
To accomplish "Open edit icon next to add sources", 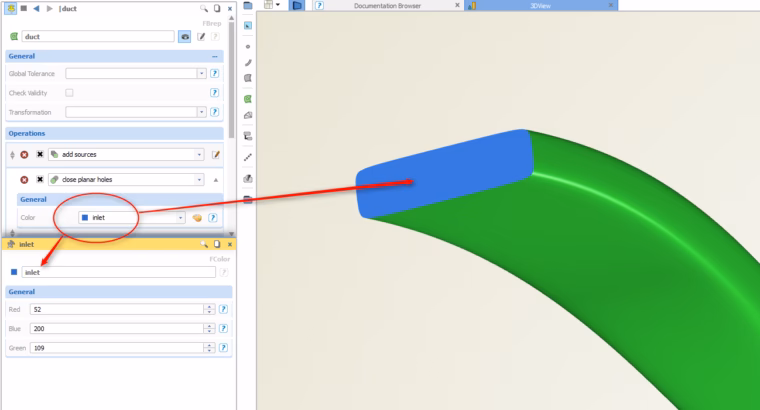I will [x=216, y=155].
